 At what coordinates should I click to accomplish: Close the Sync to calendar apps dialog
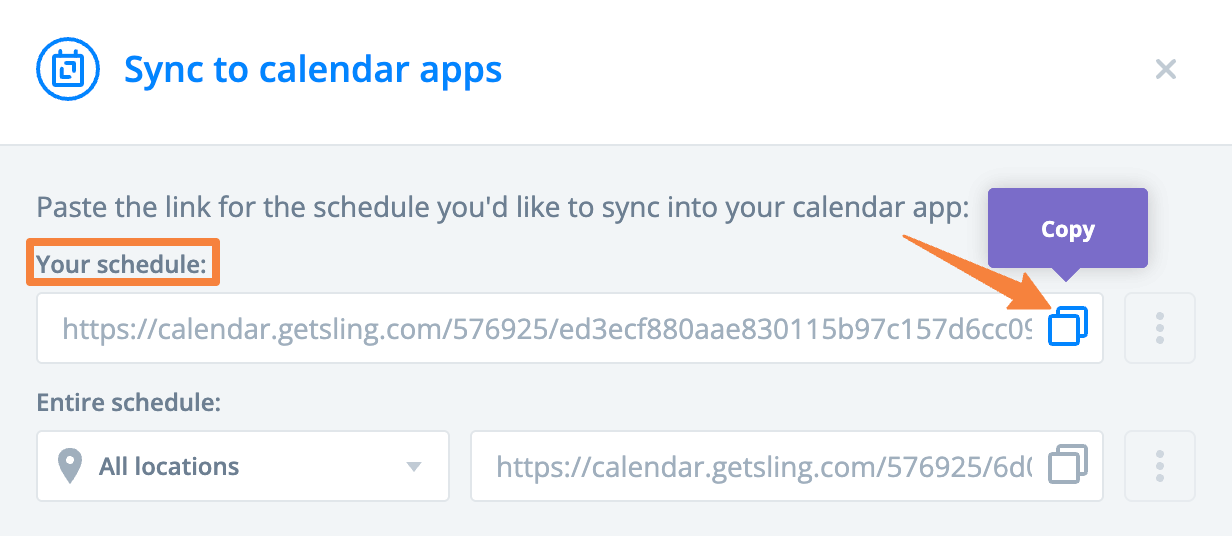1166,70
